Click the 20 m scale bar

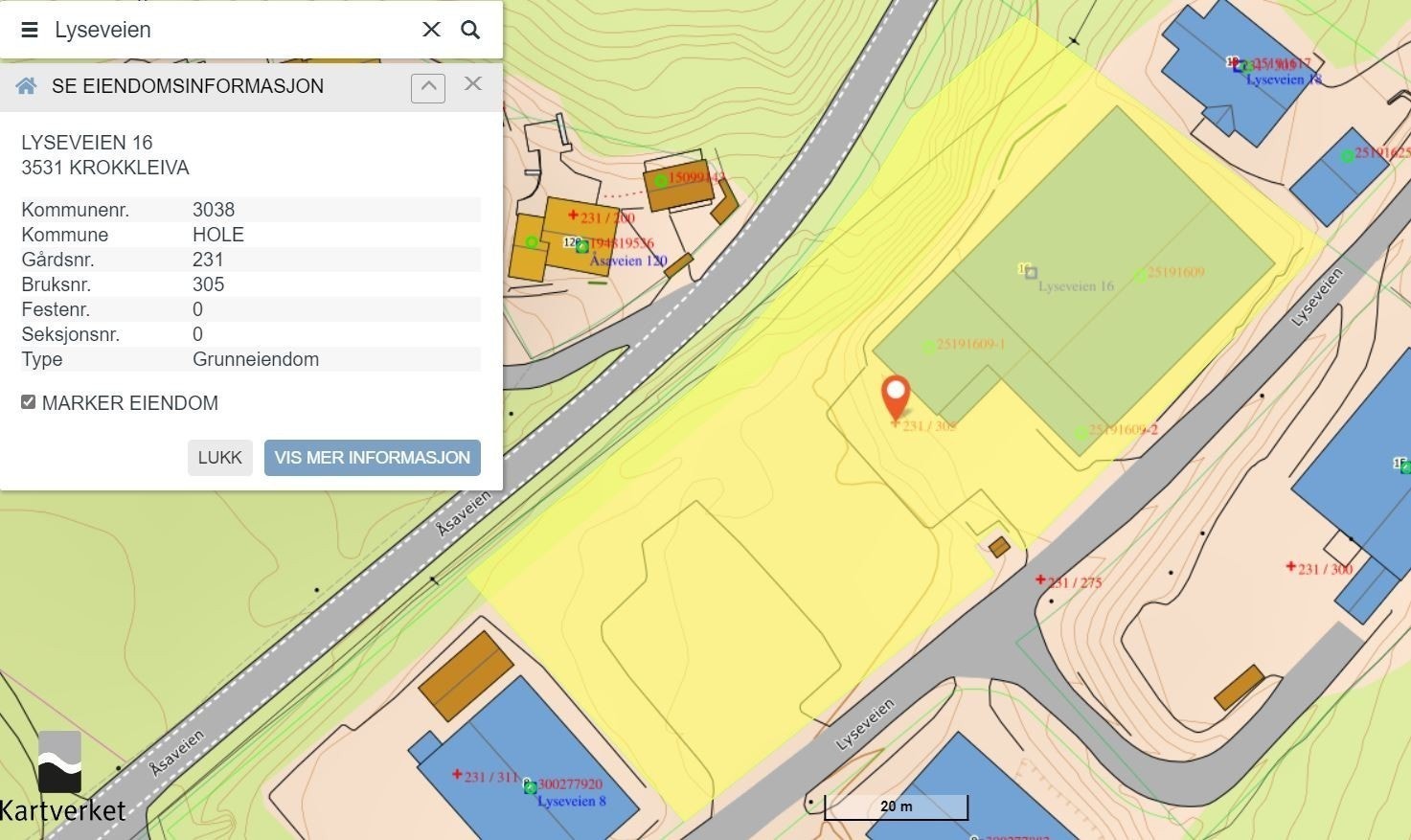pos(897,806)
